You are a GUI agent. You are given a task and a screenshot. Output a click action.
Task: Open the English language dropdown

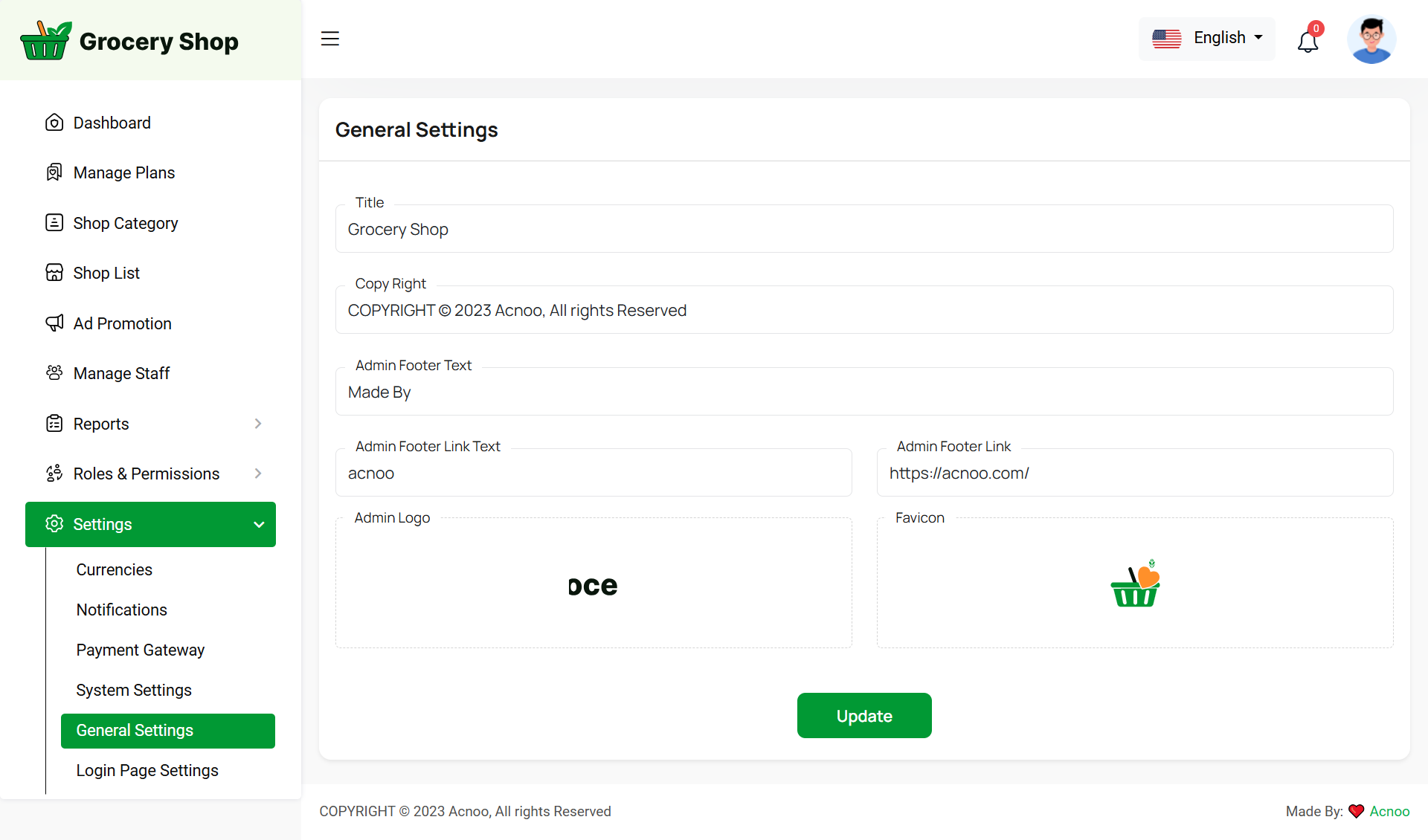pos(1207,38)
